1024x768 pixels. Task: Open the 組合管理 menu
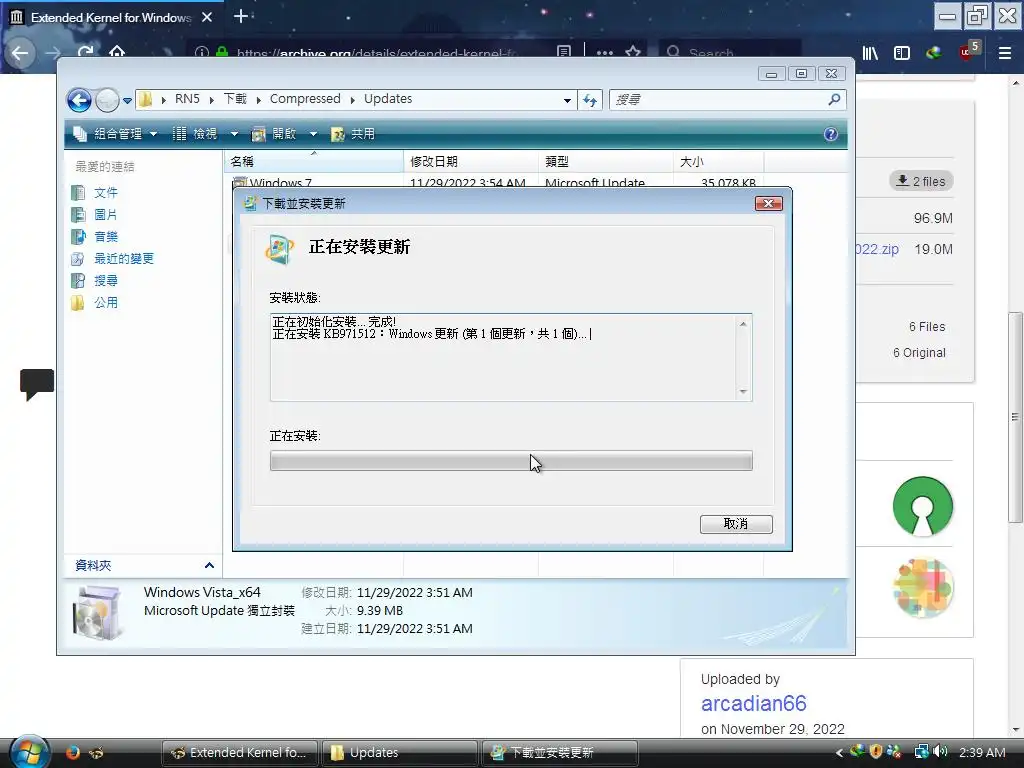coord(116,134)
